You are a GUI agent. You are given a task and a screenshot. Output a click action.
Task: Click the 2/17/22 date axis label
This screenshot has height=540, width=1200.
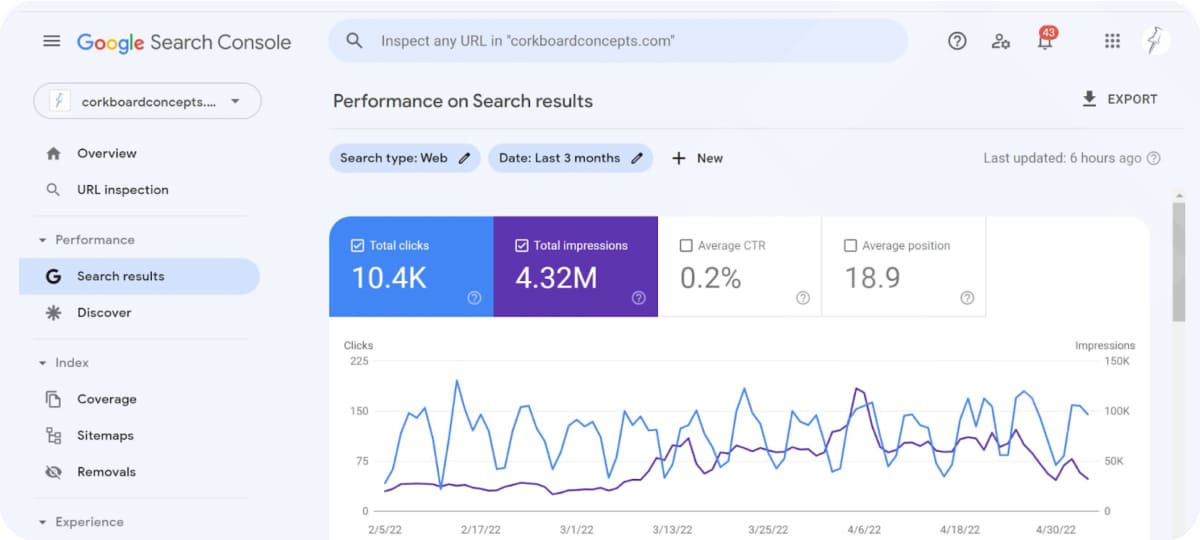point(480,530)
